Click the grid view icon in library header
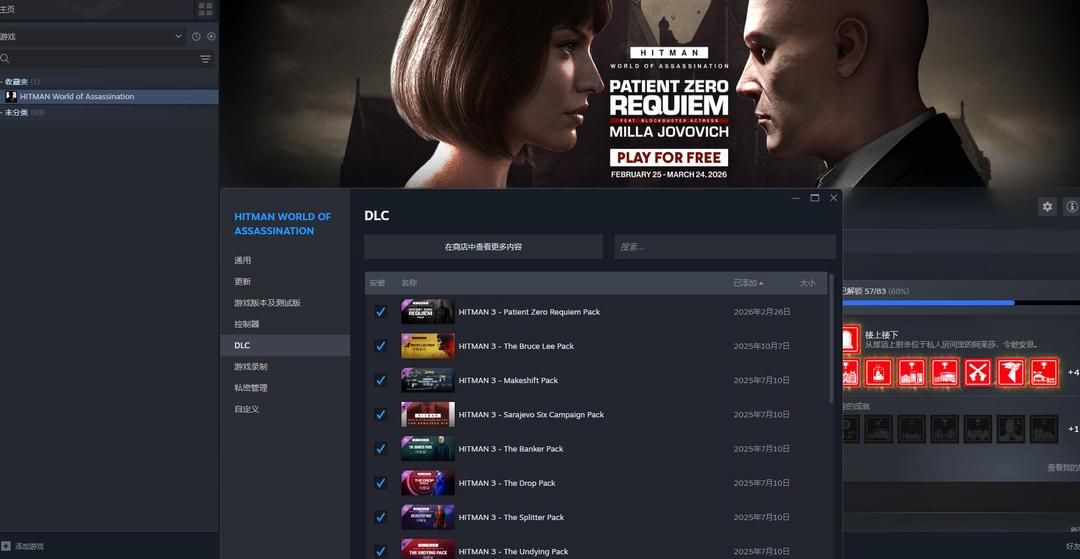 tap(205, 9)
